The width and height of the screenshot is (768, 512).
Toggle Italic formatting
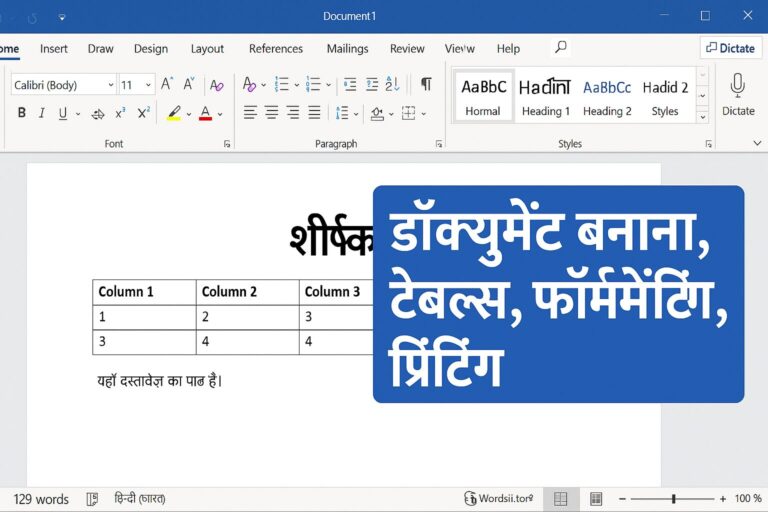tap(42, 113)
